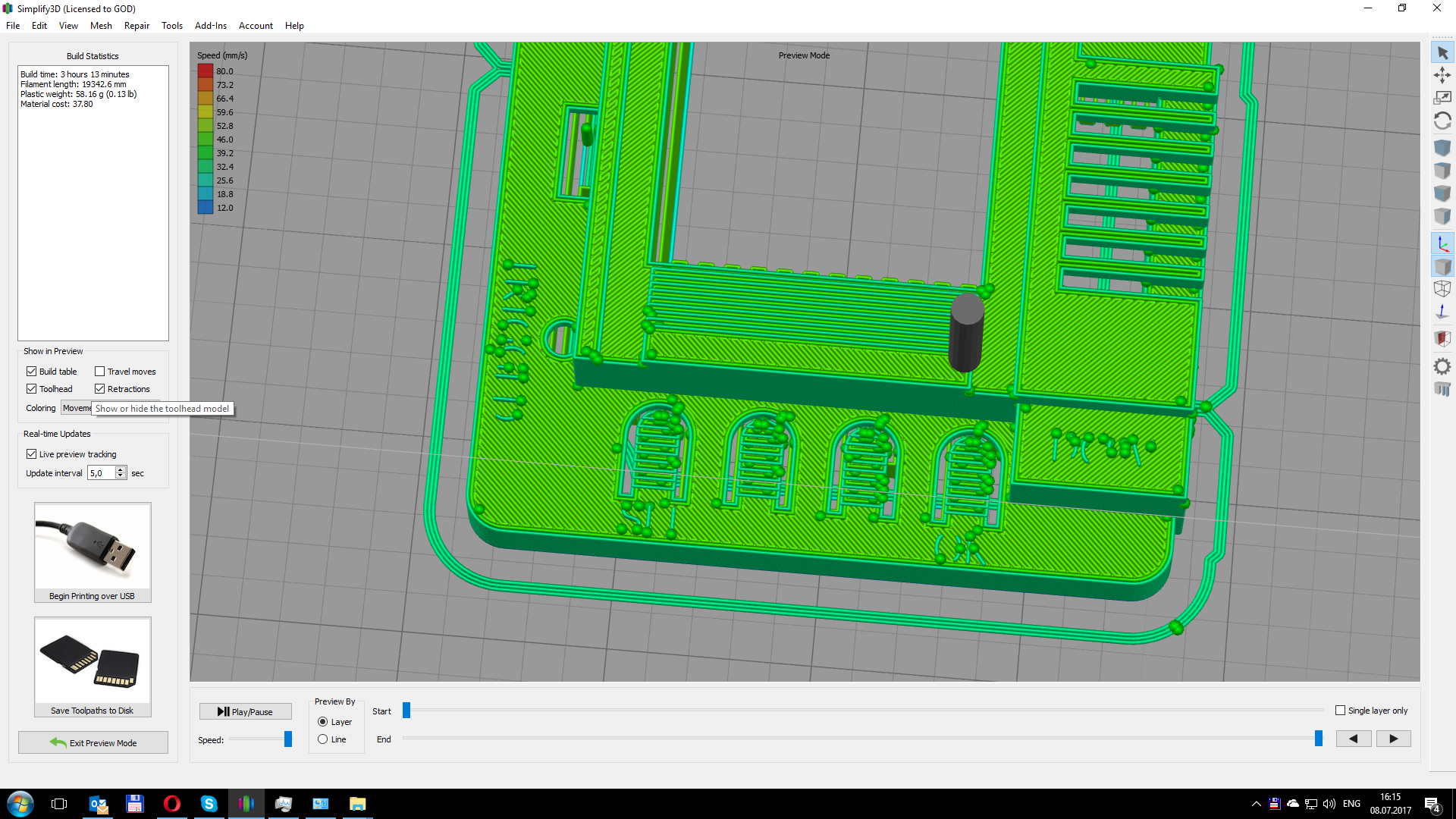Viewport: 1456px width, 819px height.
Task: Select the move/translate tool
Action: point(1442,75)
